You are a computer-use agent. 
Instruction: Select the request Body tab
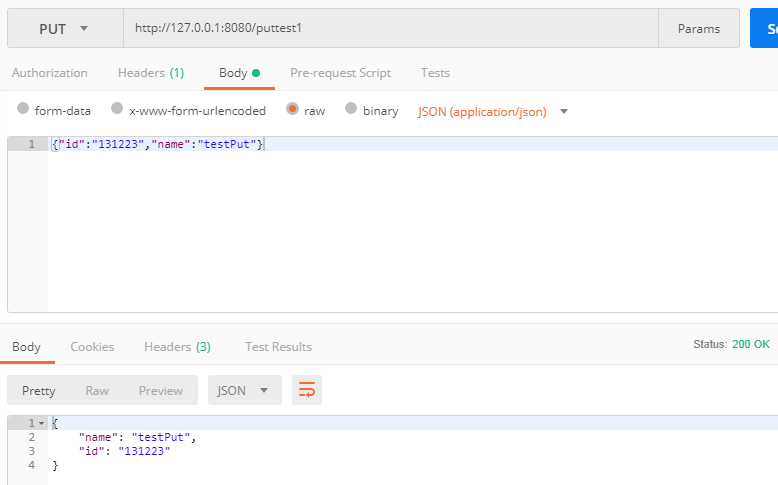239,73
